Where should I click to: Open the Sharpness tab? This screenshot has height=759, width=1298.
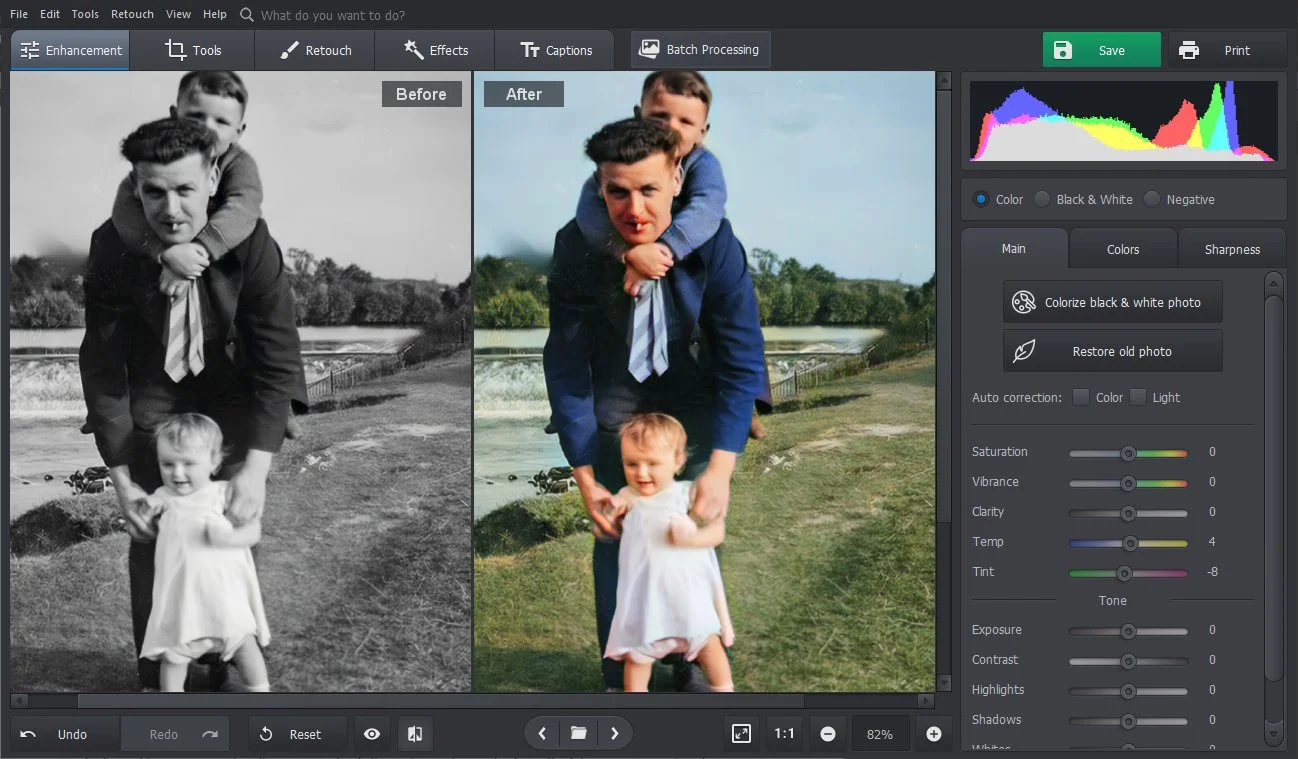pos(1231,249)
